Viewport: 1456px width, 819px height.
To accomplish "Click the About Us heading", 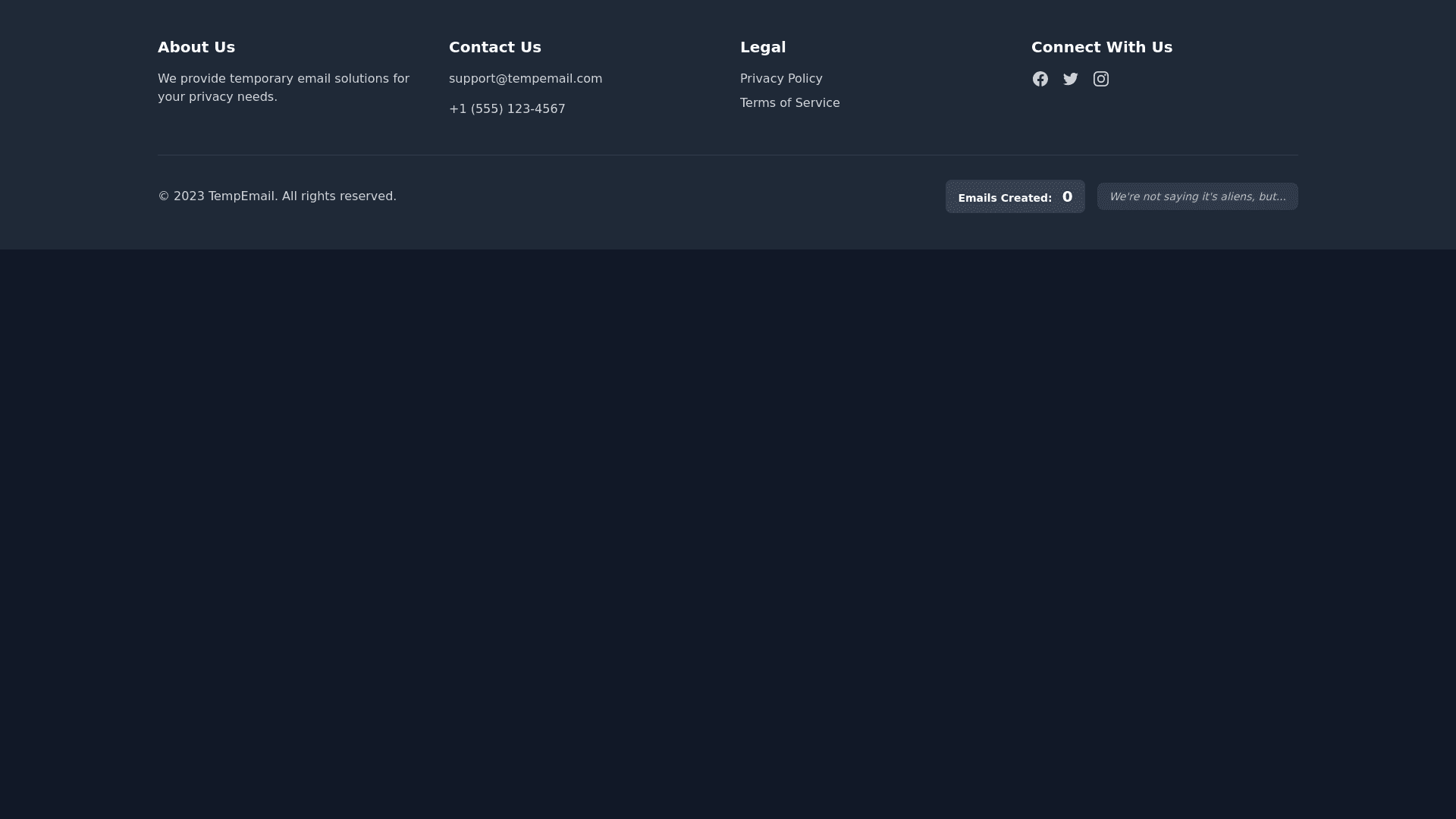I will point(196,48).
